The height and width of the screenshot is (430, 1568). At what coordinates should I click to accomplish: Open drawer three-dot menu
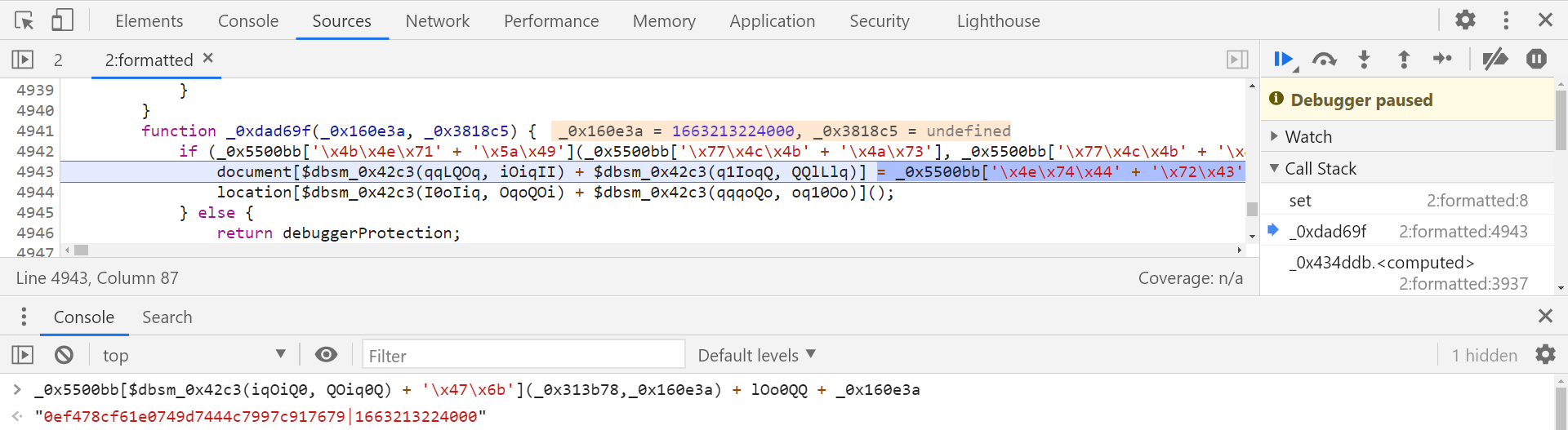coord(24,317)
